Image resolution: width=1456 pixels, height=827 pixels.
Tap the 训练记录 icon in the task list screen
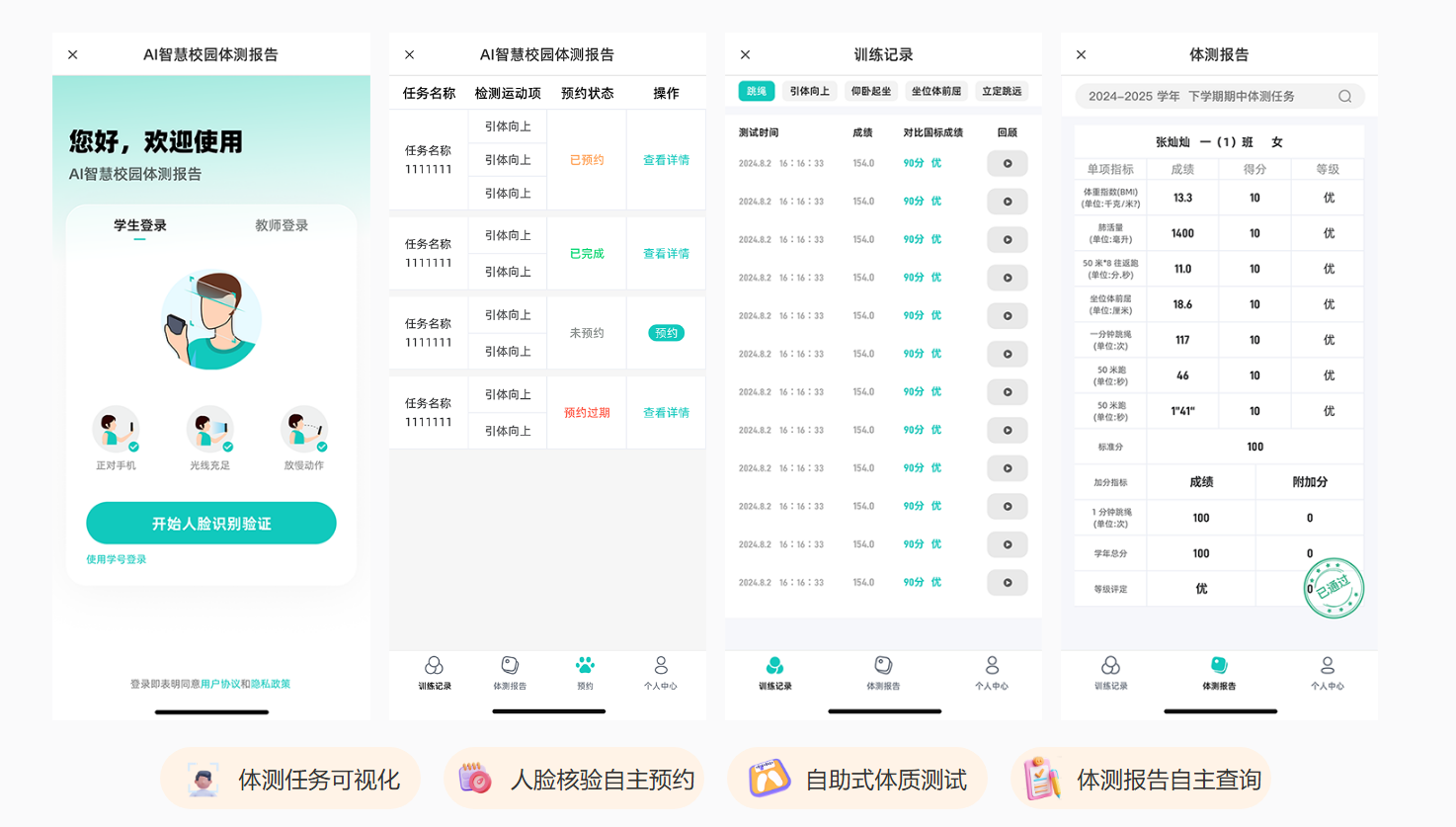pyautogui.click(x=434, y=667)
